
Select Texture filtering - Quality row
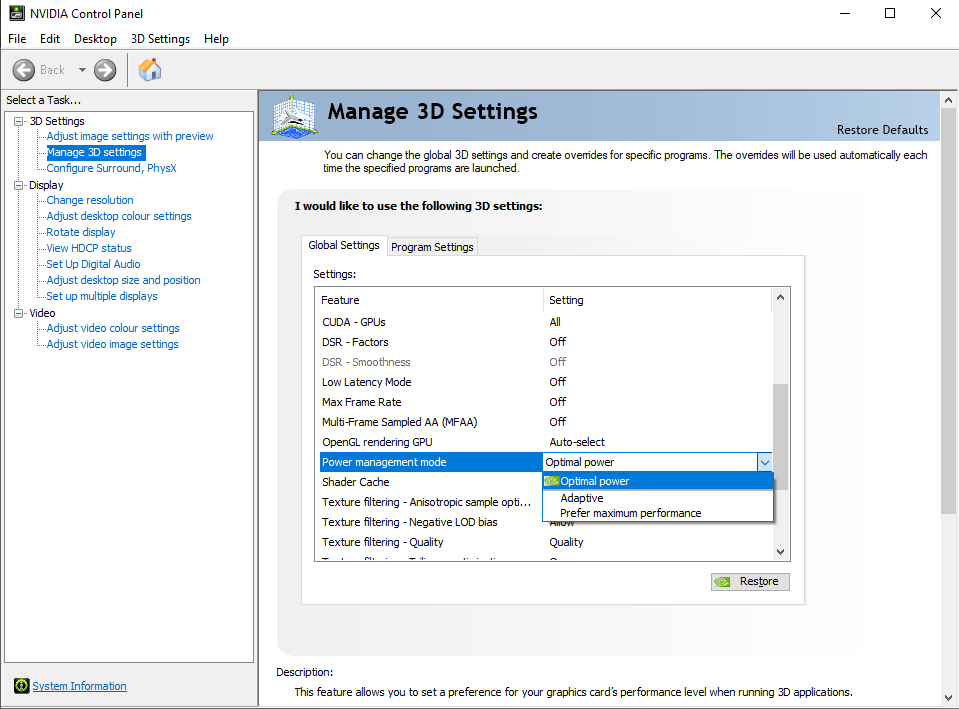point(546,542)
